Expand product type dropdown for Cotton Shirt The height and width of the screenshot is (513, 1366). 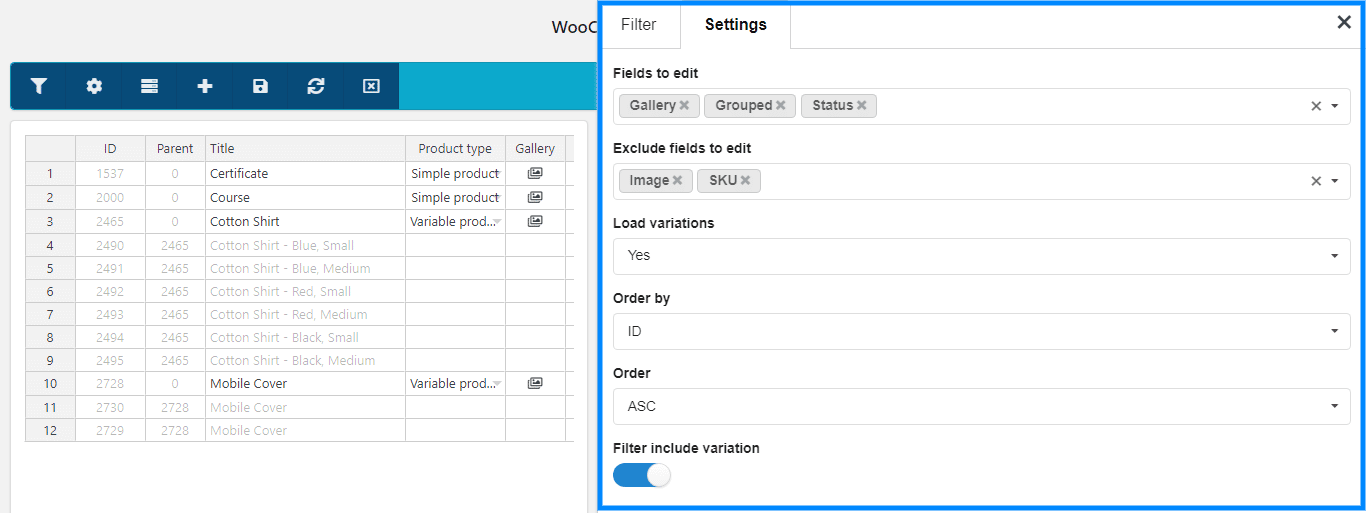[x=497, y=221]
